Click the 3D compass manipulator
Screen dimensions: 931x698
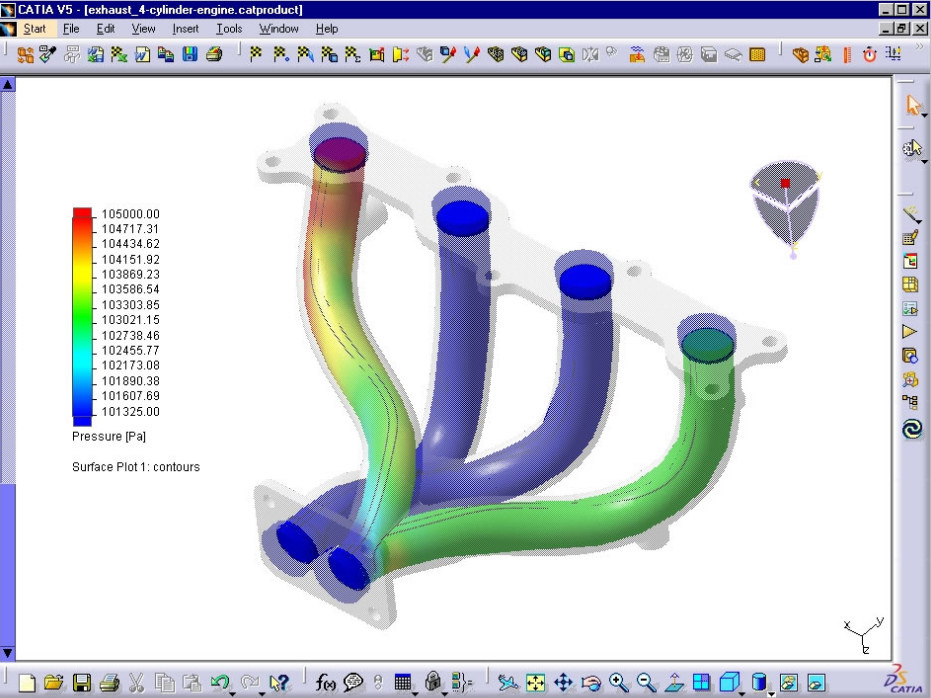pos(787,209)
